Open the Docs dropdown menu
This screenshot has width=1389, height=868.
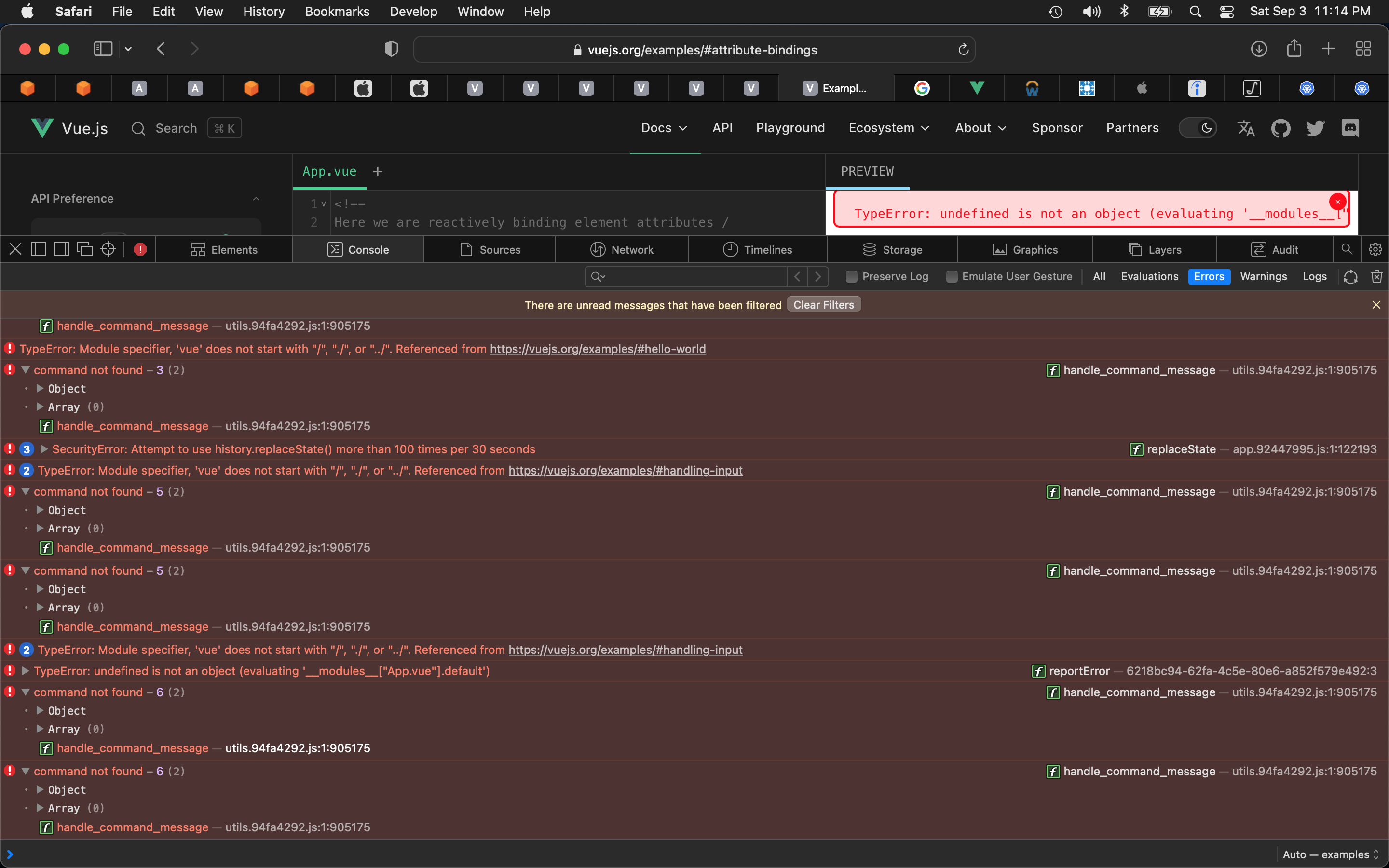pos(664,127)
